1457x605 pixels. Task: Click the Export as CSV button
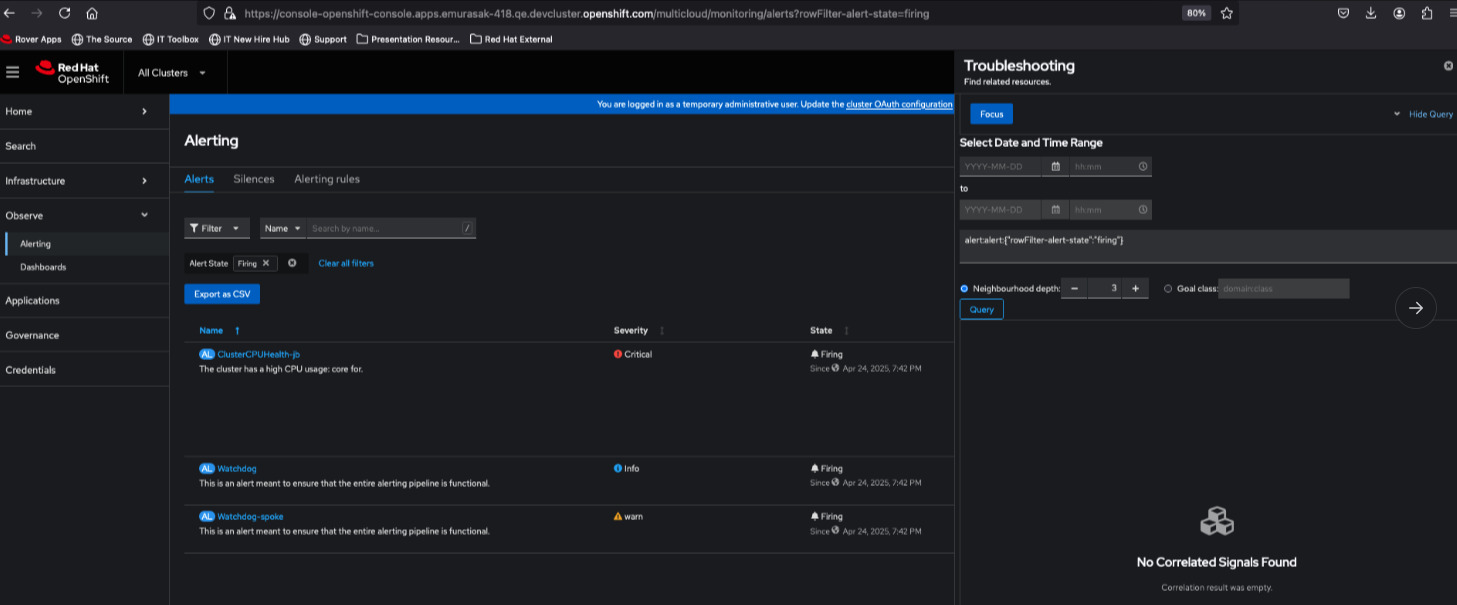pyautogui.click(x=222, y=294)
